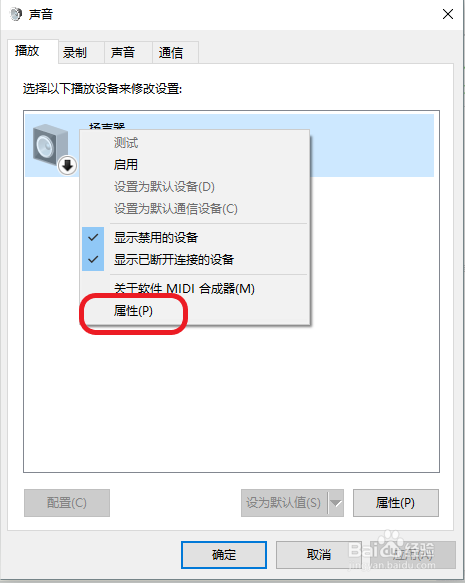
Task: Expand the 设为默认值 dropdown arrow
Action: [336, 503]
